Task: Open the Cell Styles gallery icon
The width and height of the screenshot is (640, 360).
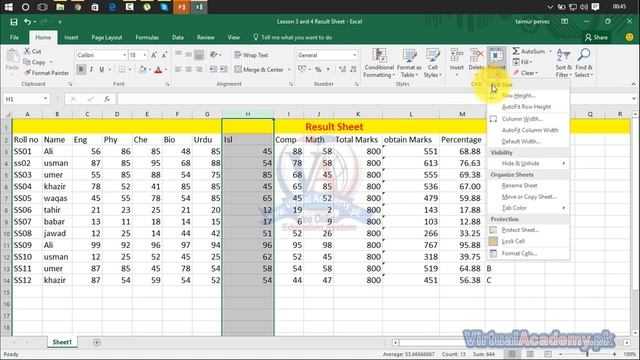Action: tap(433, 56)
